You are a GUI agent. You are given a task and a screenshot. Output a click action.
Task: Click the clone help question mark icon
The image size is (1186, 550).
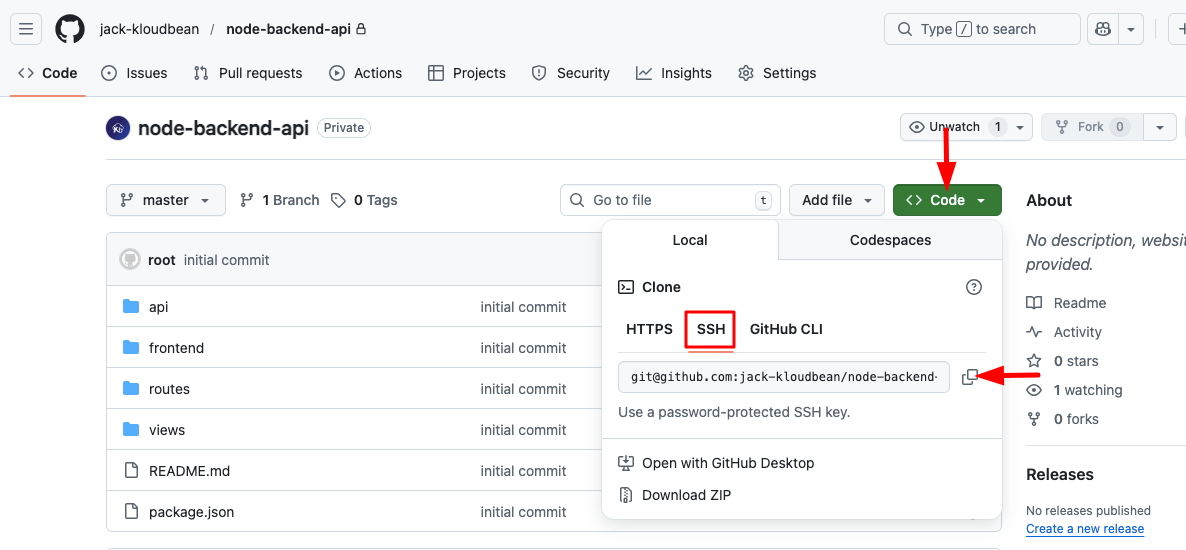click(x=974, y=287)
